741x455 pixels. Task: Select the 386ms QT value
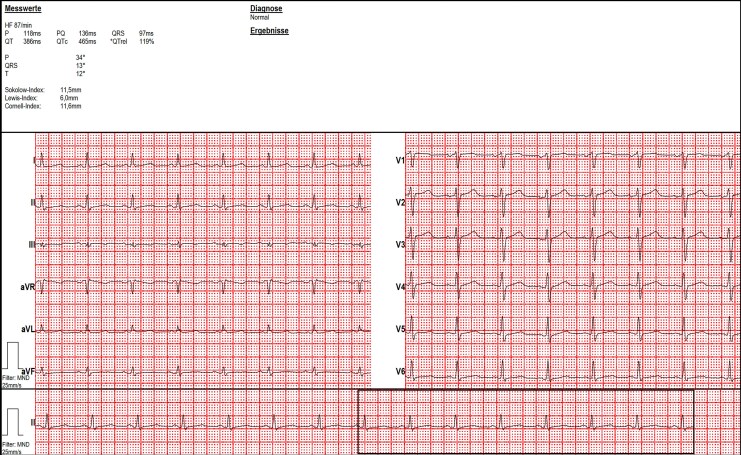point(32,42)
